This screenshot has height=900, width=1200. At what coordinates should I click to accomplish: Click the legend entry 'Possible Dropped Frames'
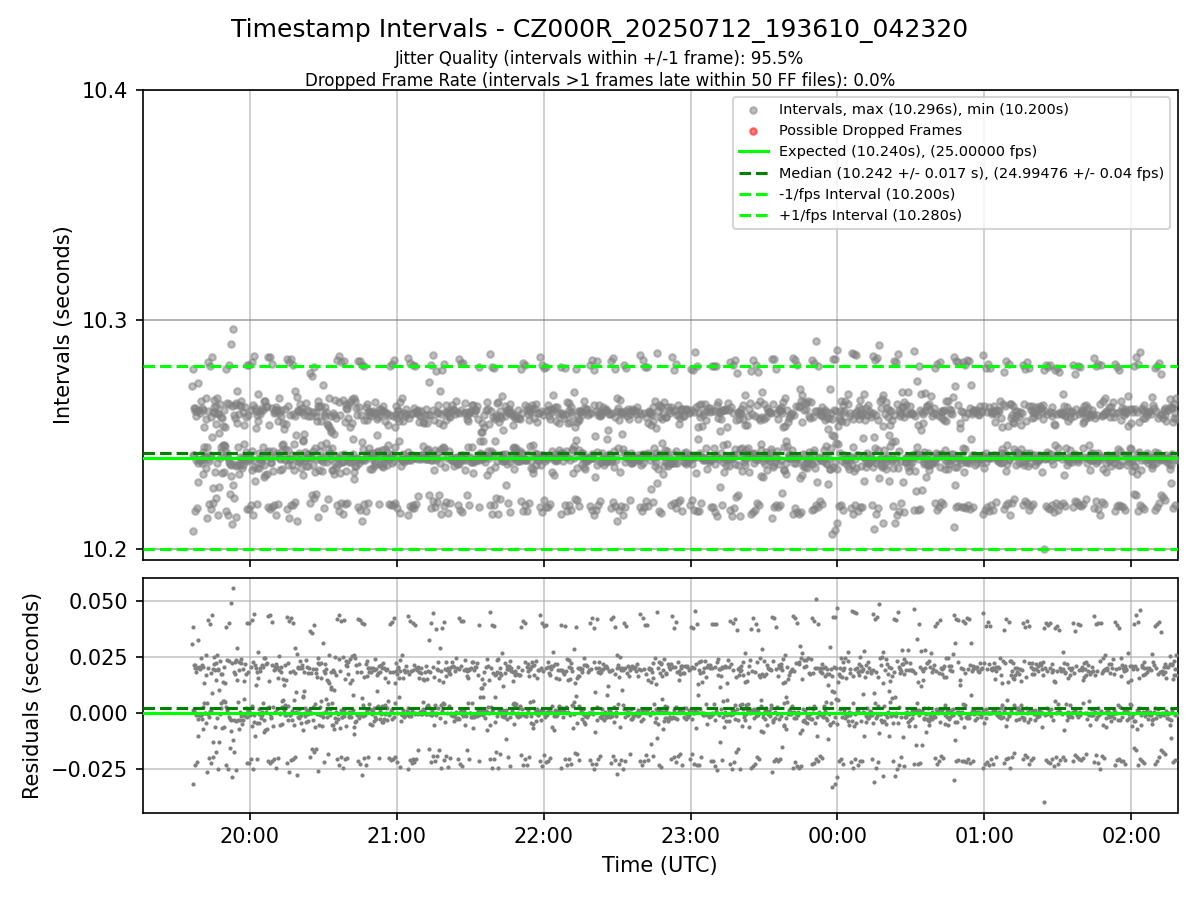[x=870, y=130]
